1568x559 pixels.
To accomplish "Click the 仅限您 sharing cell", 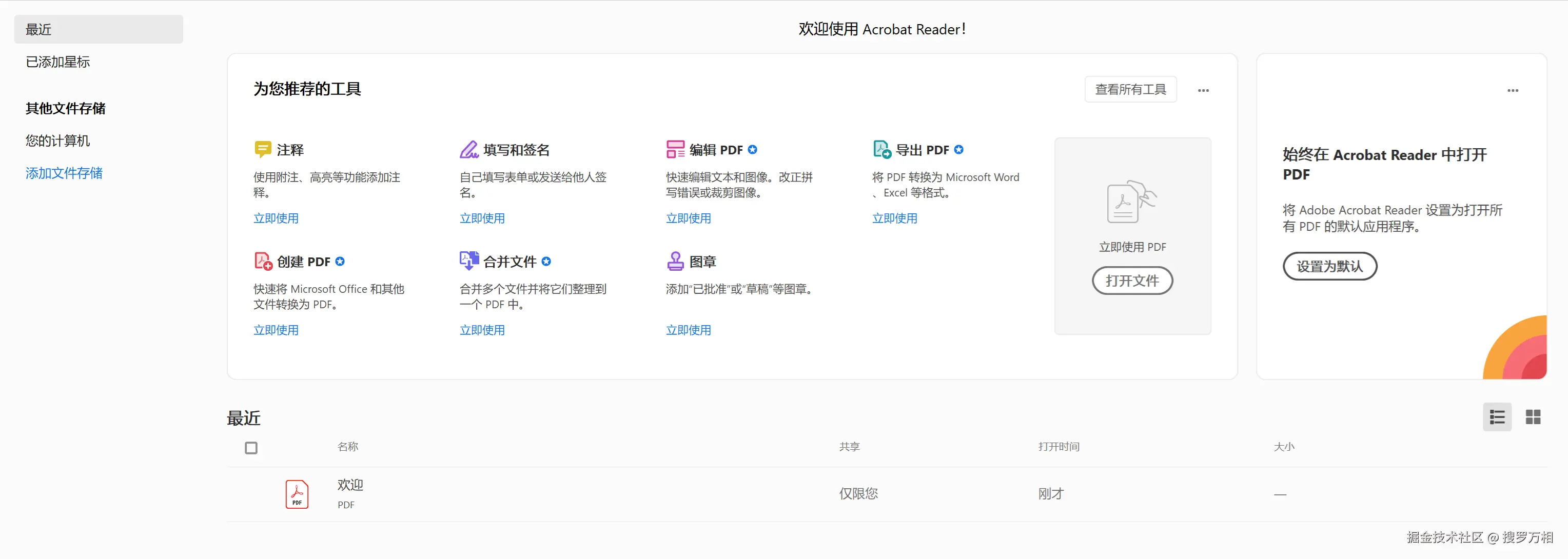I will [x=858, y=493].
